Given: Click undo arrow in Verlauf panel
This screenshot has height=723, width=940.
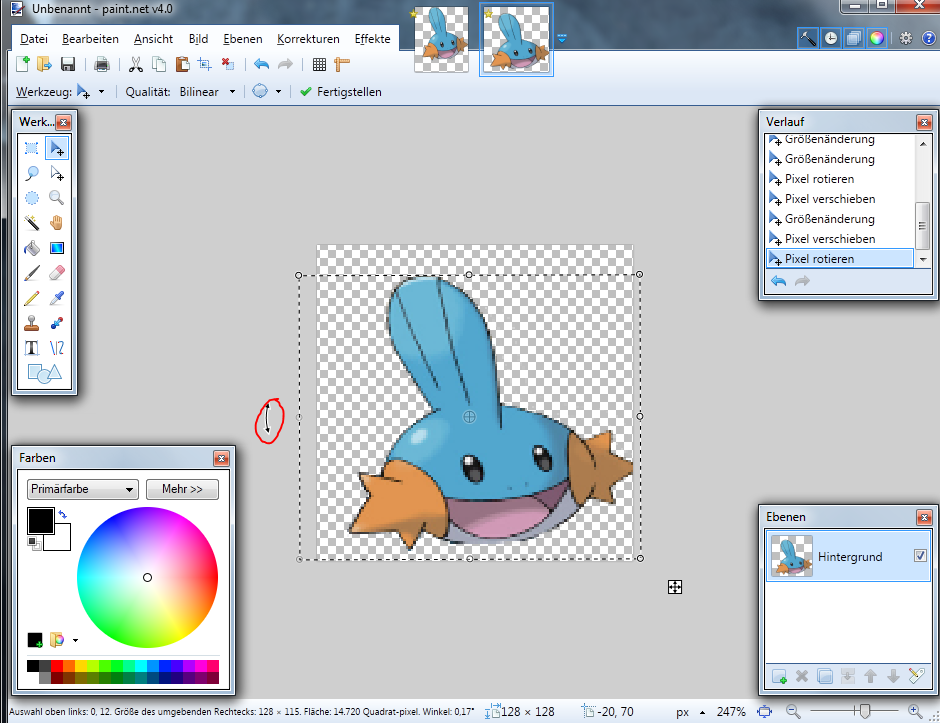Looking at the screenshot, I should coord(778,281).
